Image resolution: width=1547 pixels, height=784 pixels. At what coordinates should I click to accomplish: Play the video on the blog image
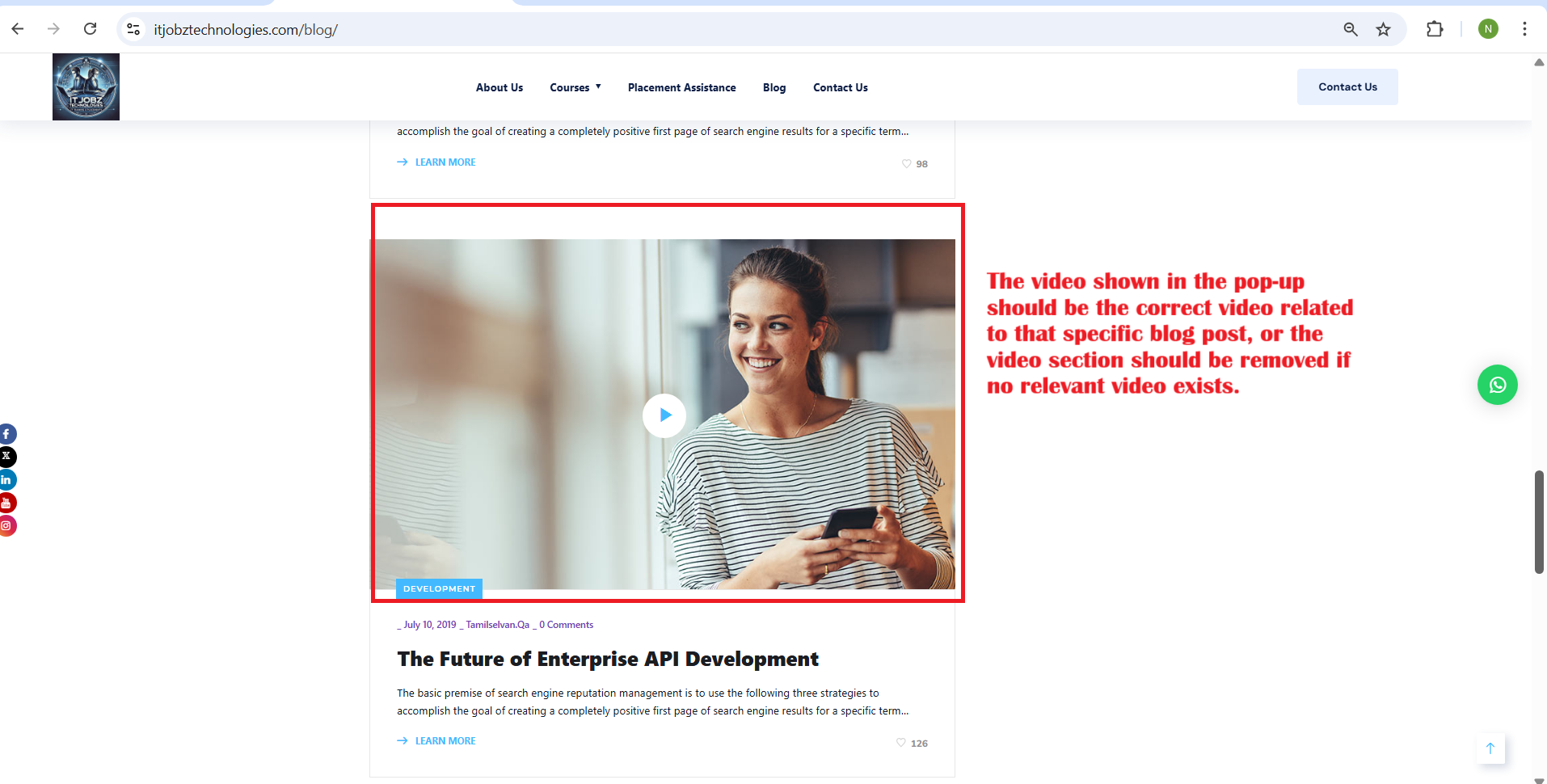point(664,415)
